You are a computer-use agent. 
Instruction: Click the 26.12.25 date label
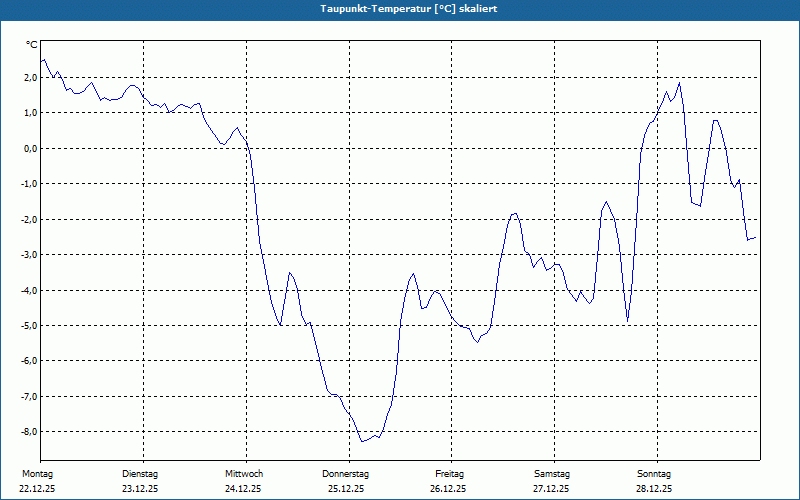[448, 489]
